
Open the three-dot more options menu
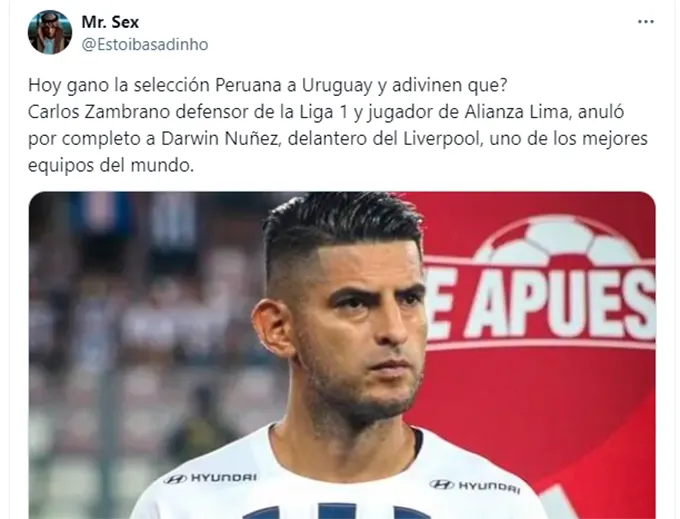[645, 22]
